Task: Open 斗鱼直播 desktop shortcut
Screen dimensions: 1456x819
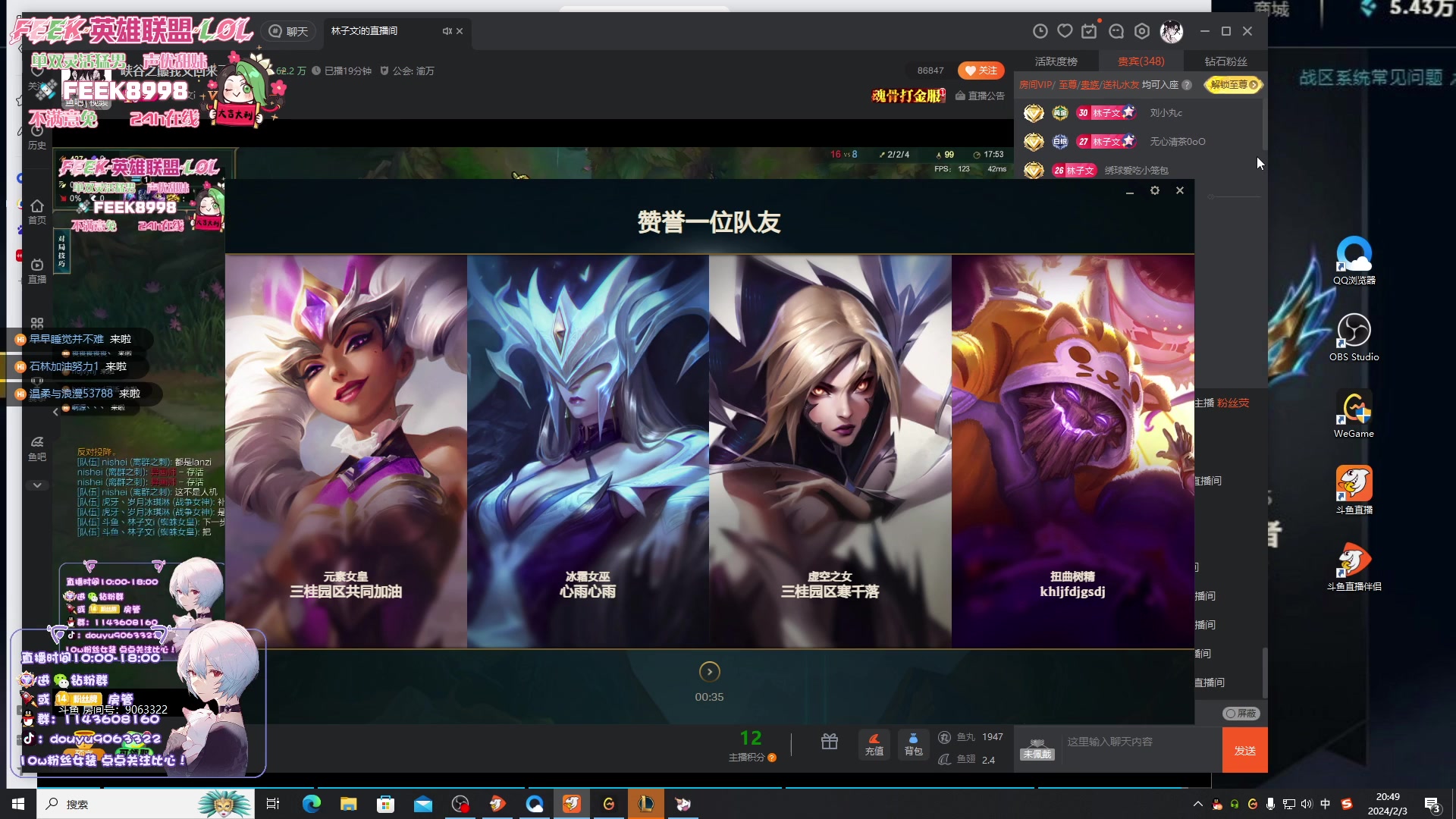Action: coord(1354,490)
